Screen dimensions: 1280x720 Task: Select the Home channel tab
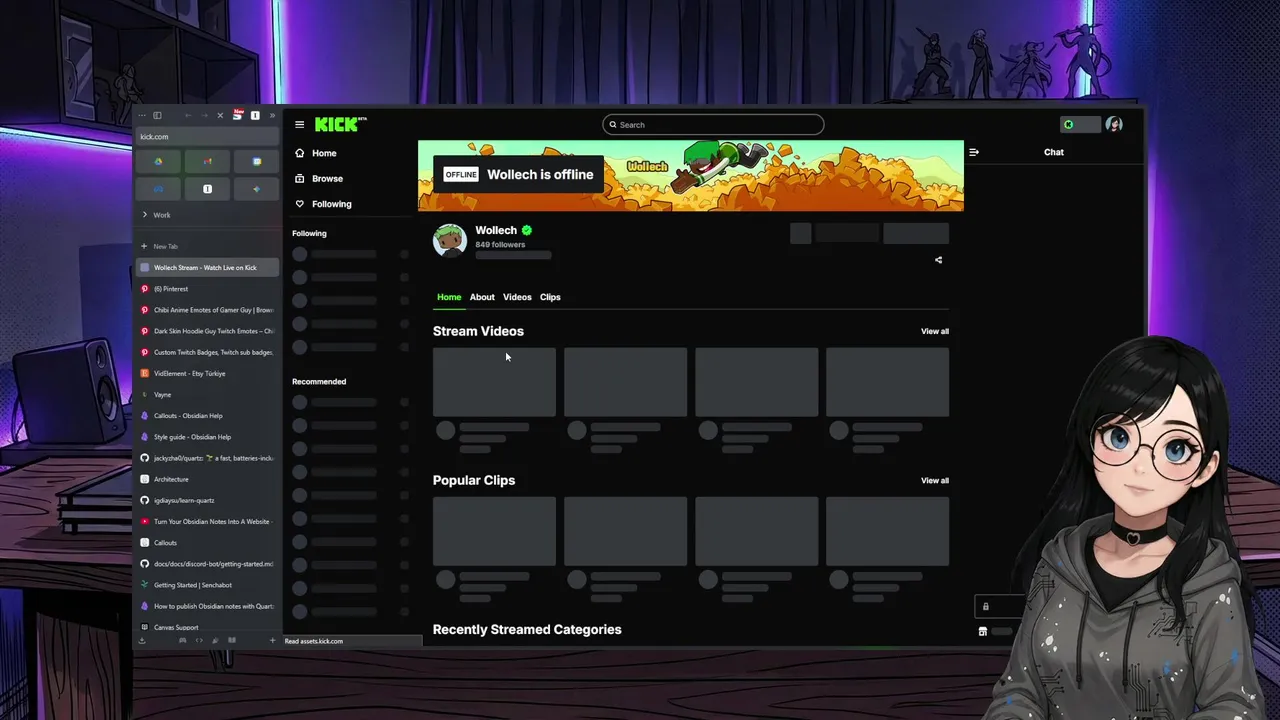[449, 297]
